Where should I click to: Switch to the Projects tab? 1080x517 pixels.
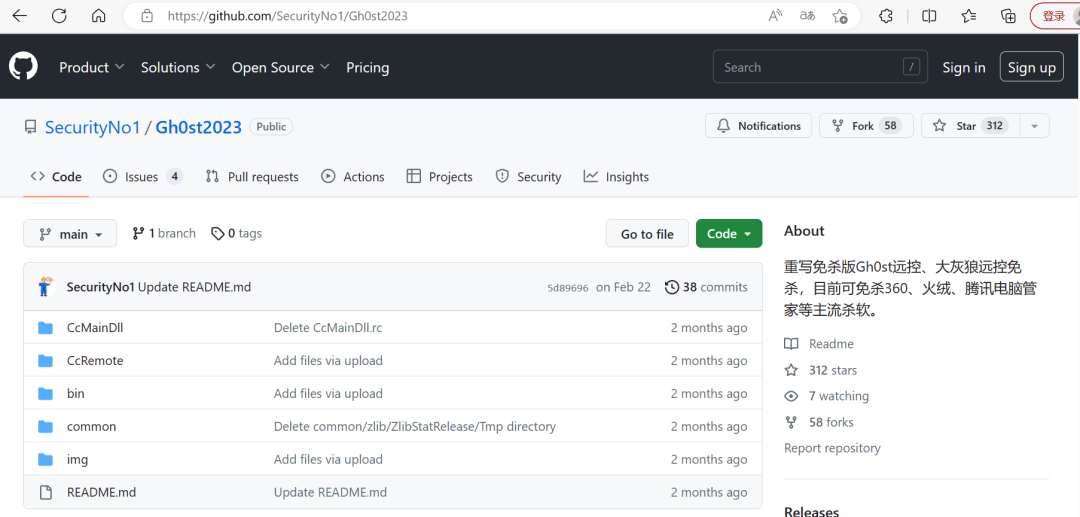pyautogui.click(x=439, y=177)
